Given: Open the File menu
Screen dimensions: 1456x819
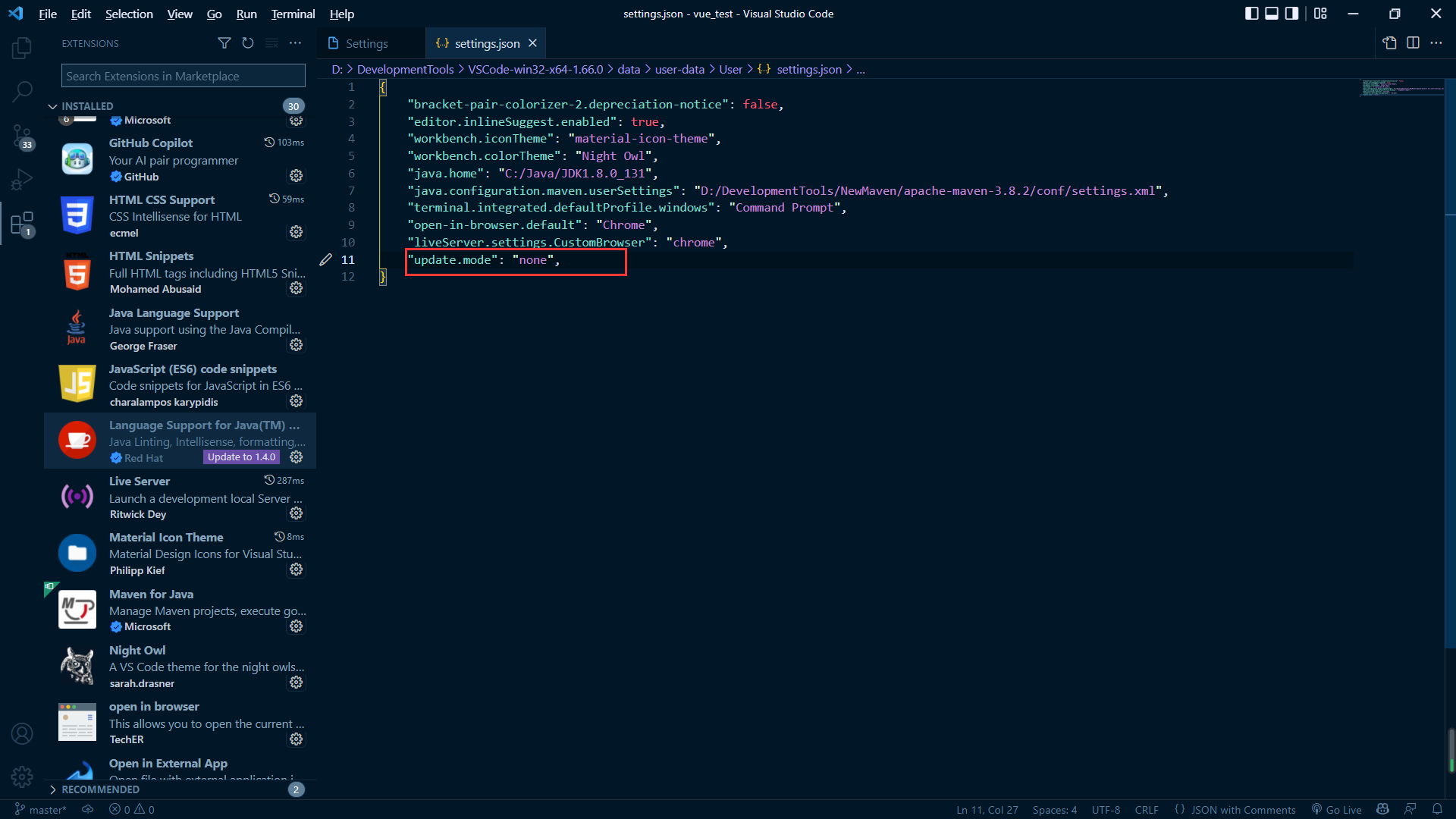Looking at the screenshot, I should [48, 14].
